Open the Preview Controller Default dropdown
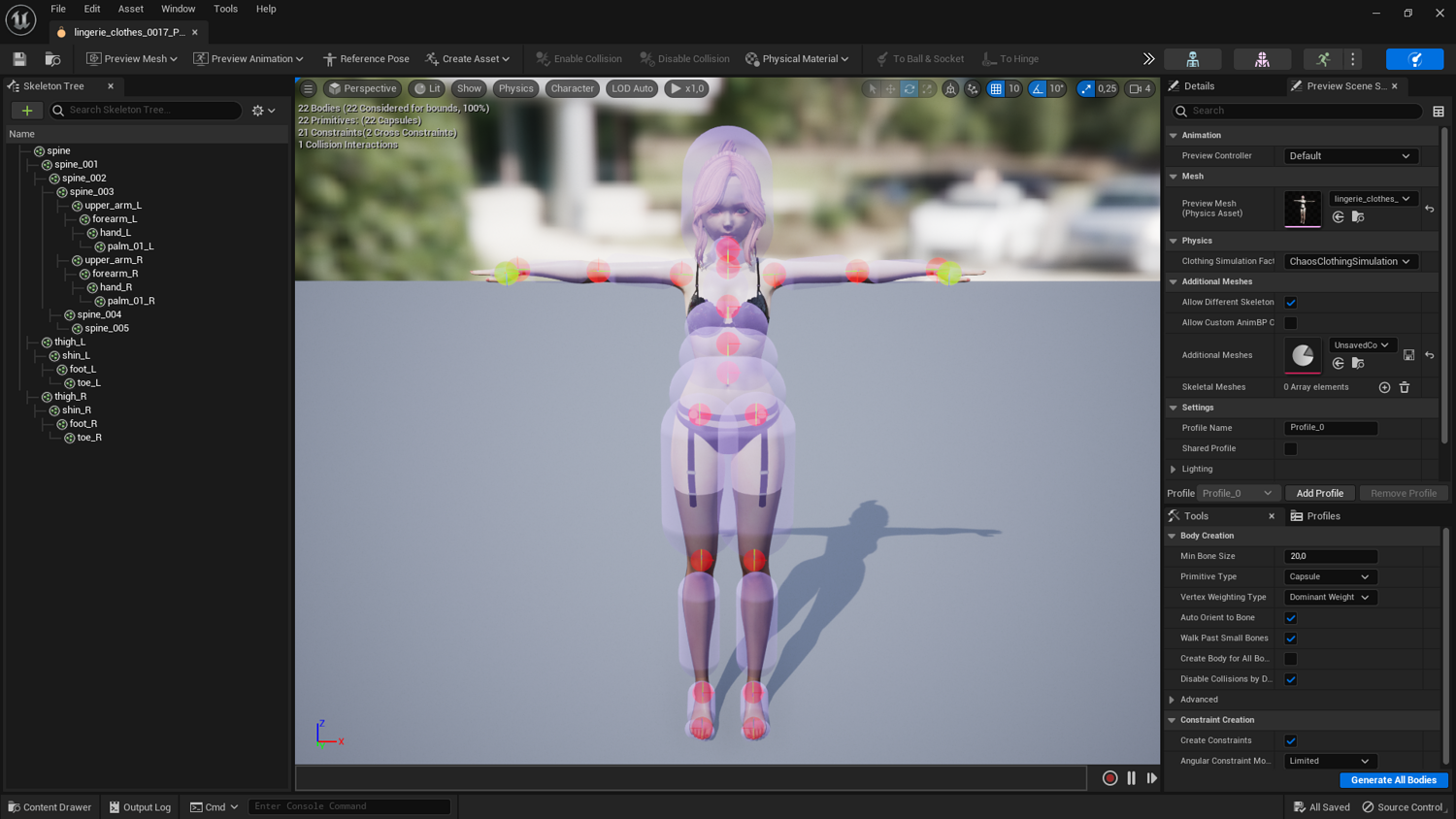Screen dimensions: 1456x819 tap(1350, 156)
